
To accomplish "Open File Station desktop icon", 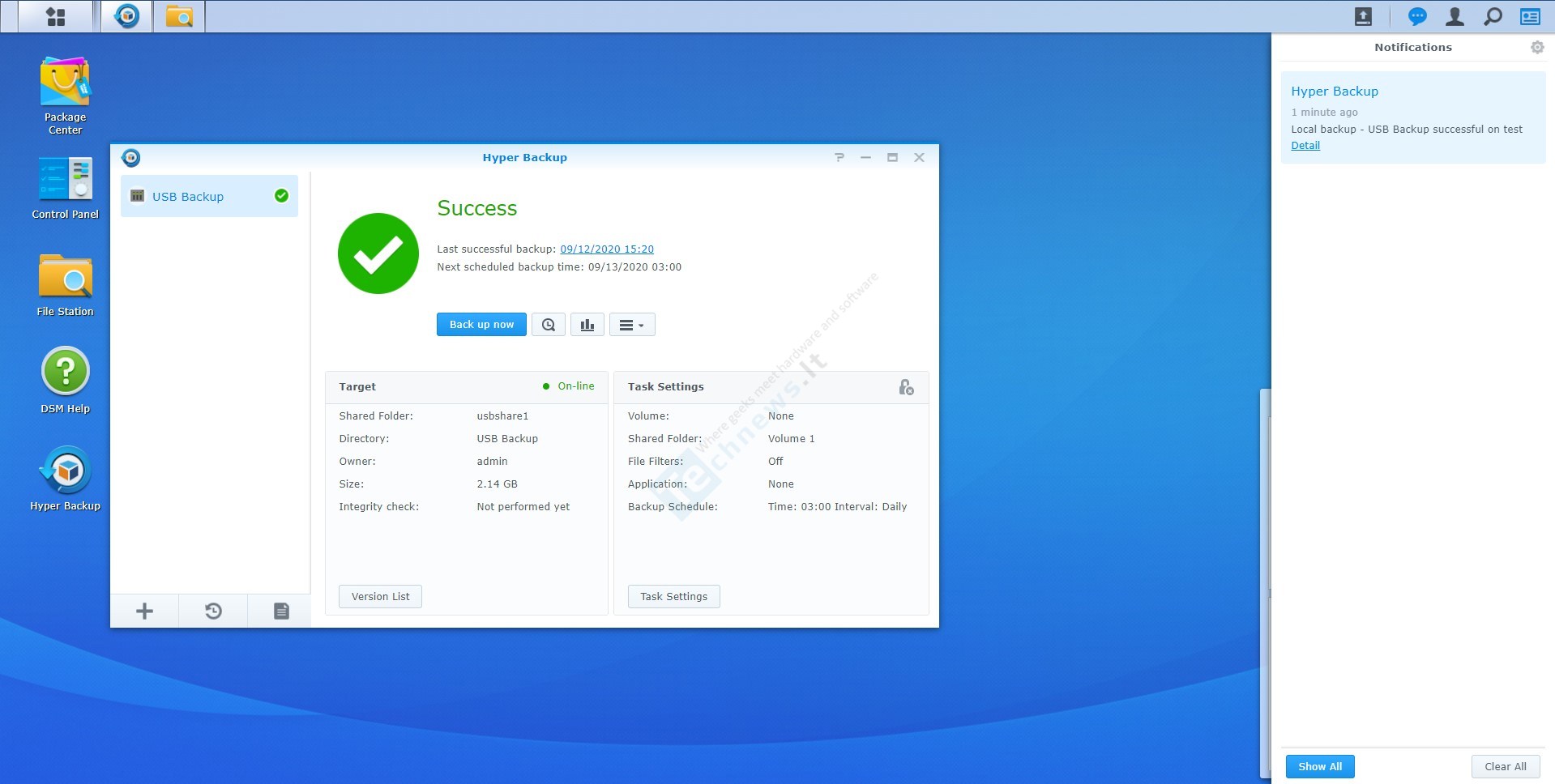I will coord(65,285).
